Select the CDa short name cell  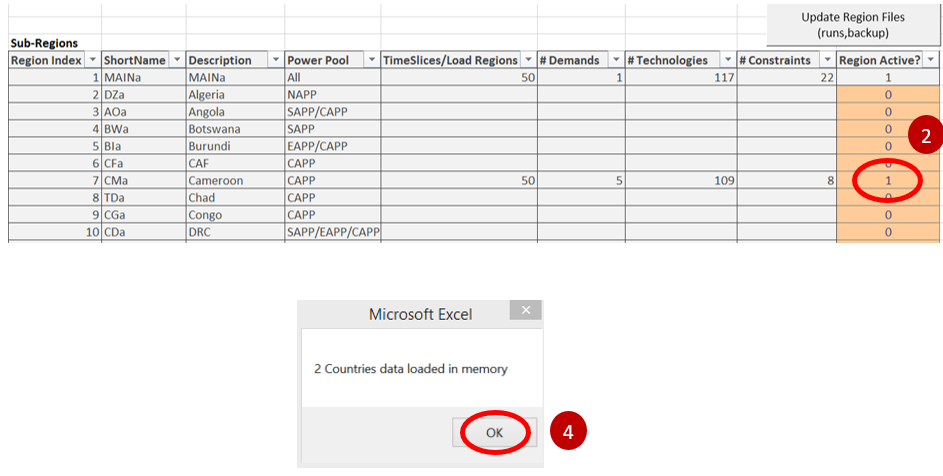[x=144, y=232]
